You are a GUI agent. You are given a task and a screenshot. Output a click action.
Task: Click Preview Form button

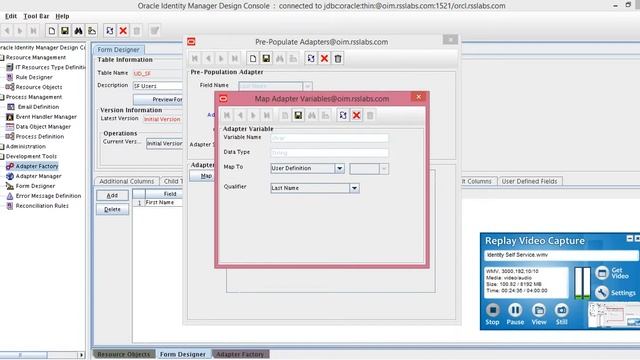coord(158,100)
